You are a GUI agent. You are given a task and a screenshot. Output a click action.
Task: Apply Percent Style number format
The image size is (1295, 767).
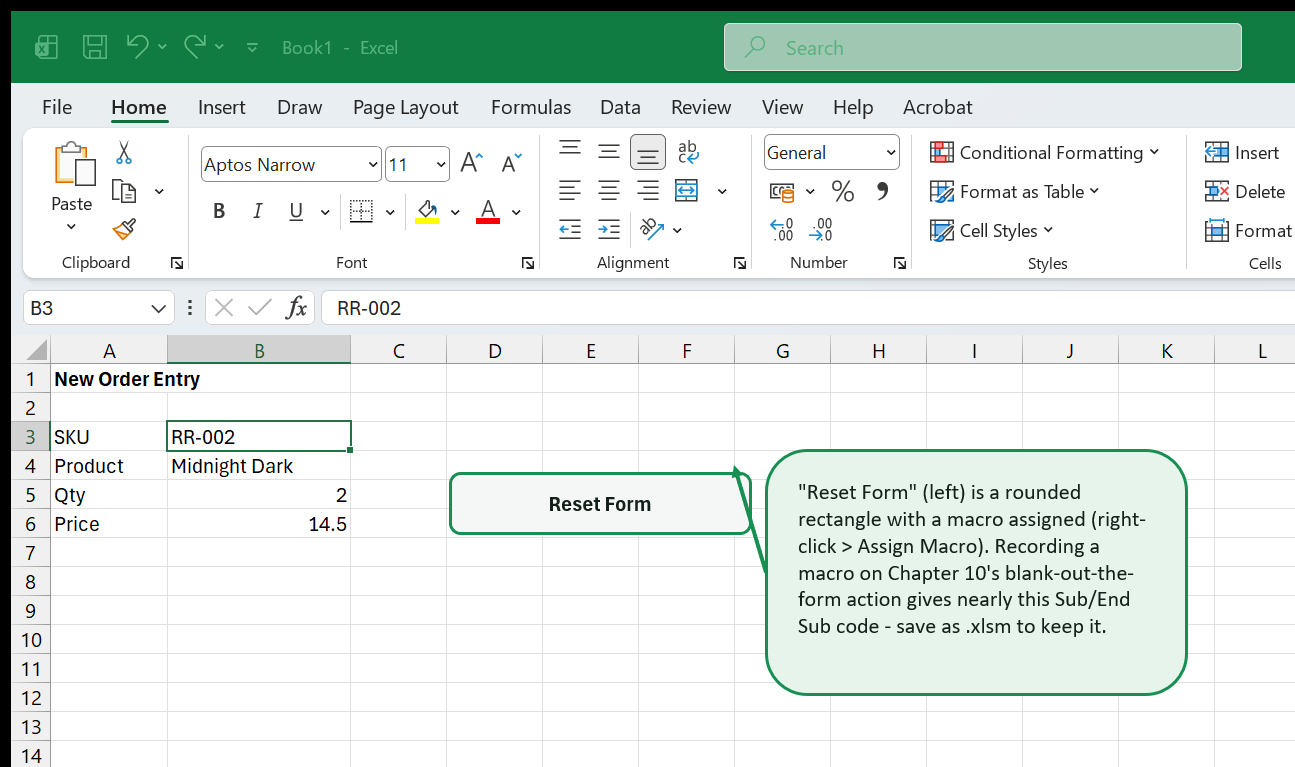pos(843,191)
